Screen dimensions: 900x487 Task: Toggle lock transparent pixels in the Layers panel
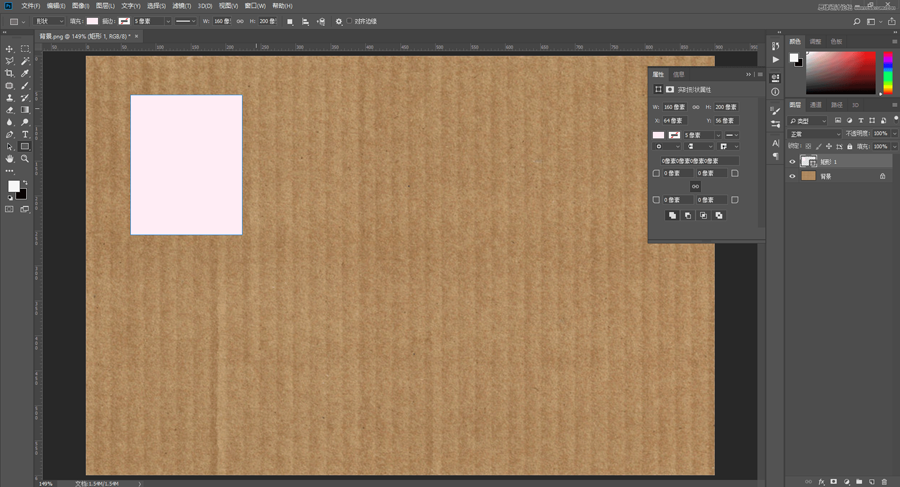pos(808,146)
